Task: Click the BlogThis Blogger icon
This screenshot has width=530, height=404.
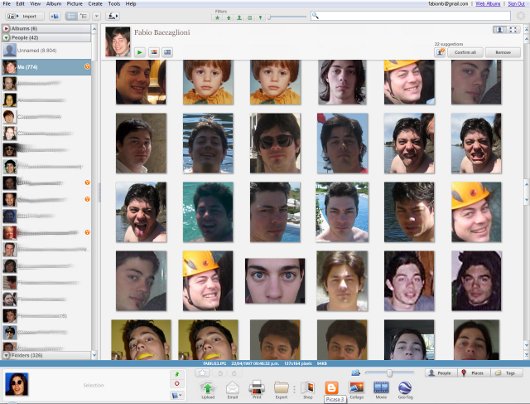Action: (x=332, y=388)
